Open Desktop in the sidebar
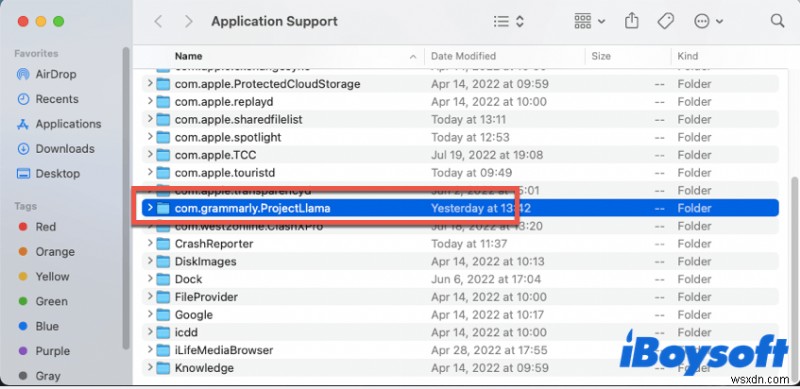This screenshot has width=800, height=389. 48,174
